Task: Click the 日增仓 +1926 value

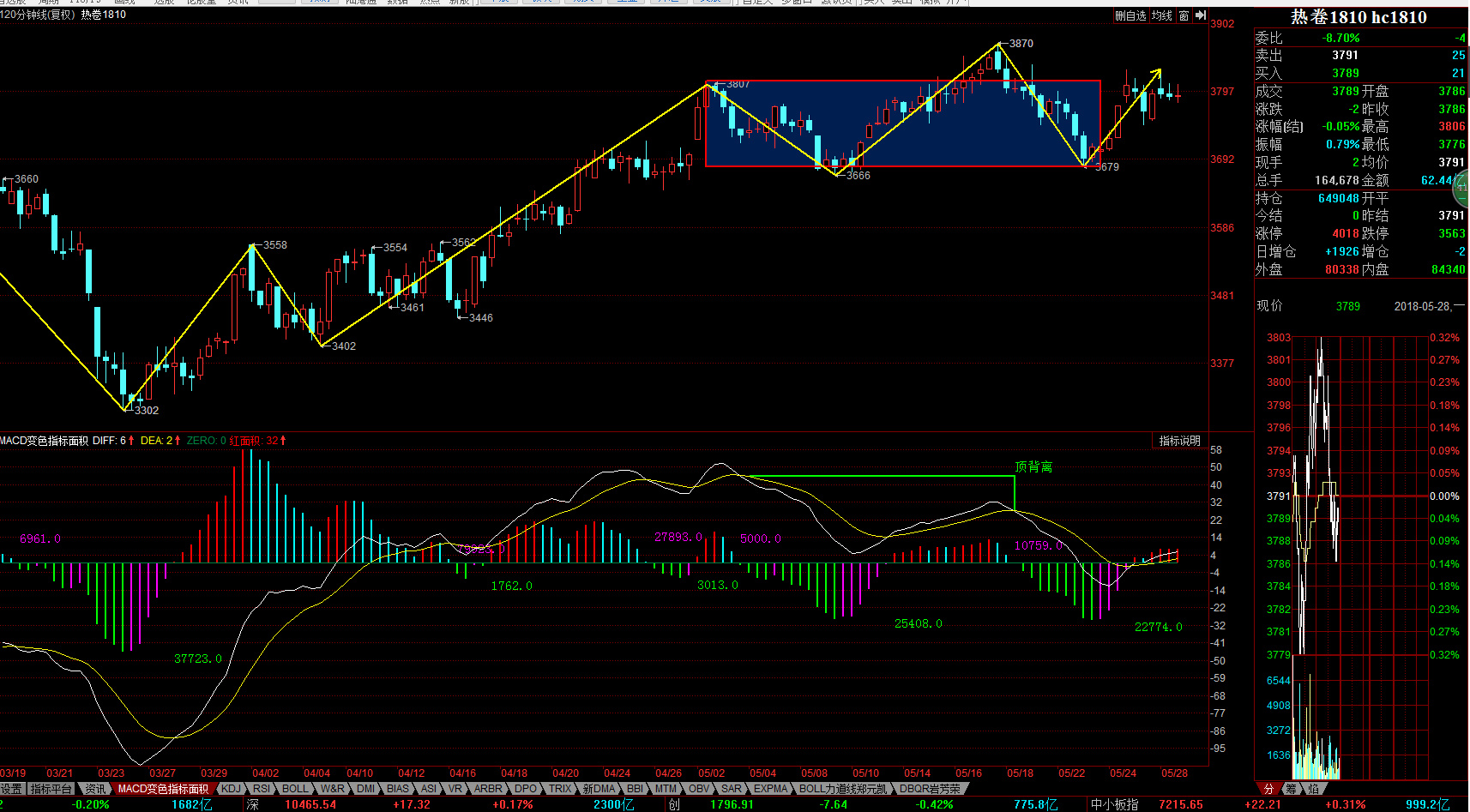Action: [1342, 251]
